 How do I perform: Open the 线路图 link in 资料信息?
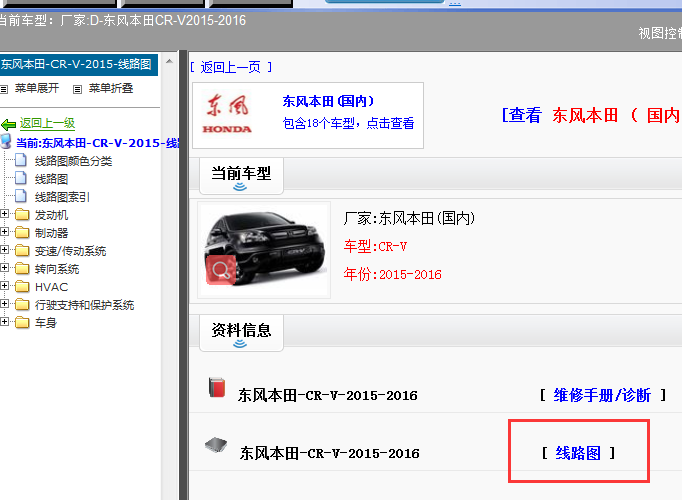pyautogui.click(x=578, y=453)
